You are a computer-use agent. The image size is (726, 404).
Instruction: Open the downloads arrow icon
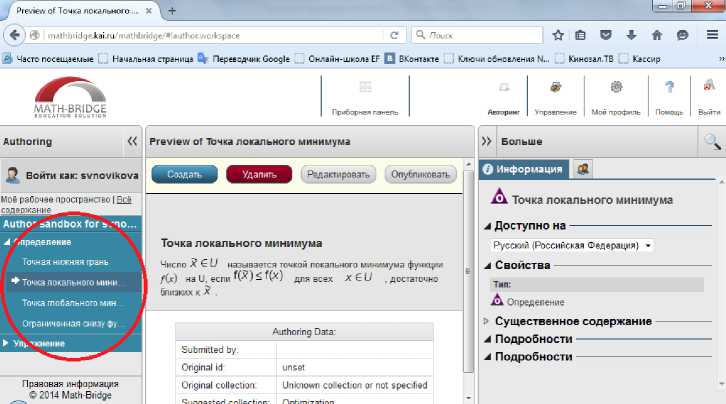pyautogui.click(x=631, y=35)
